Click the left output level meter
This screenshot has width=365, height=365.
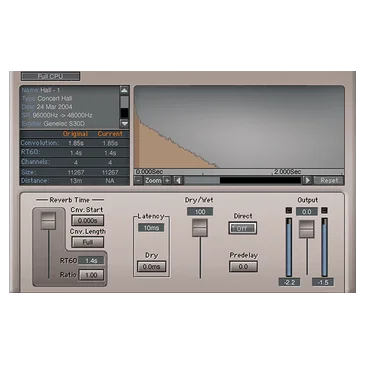point(289,247)
